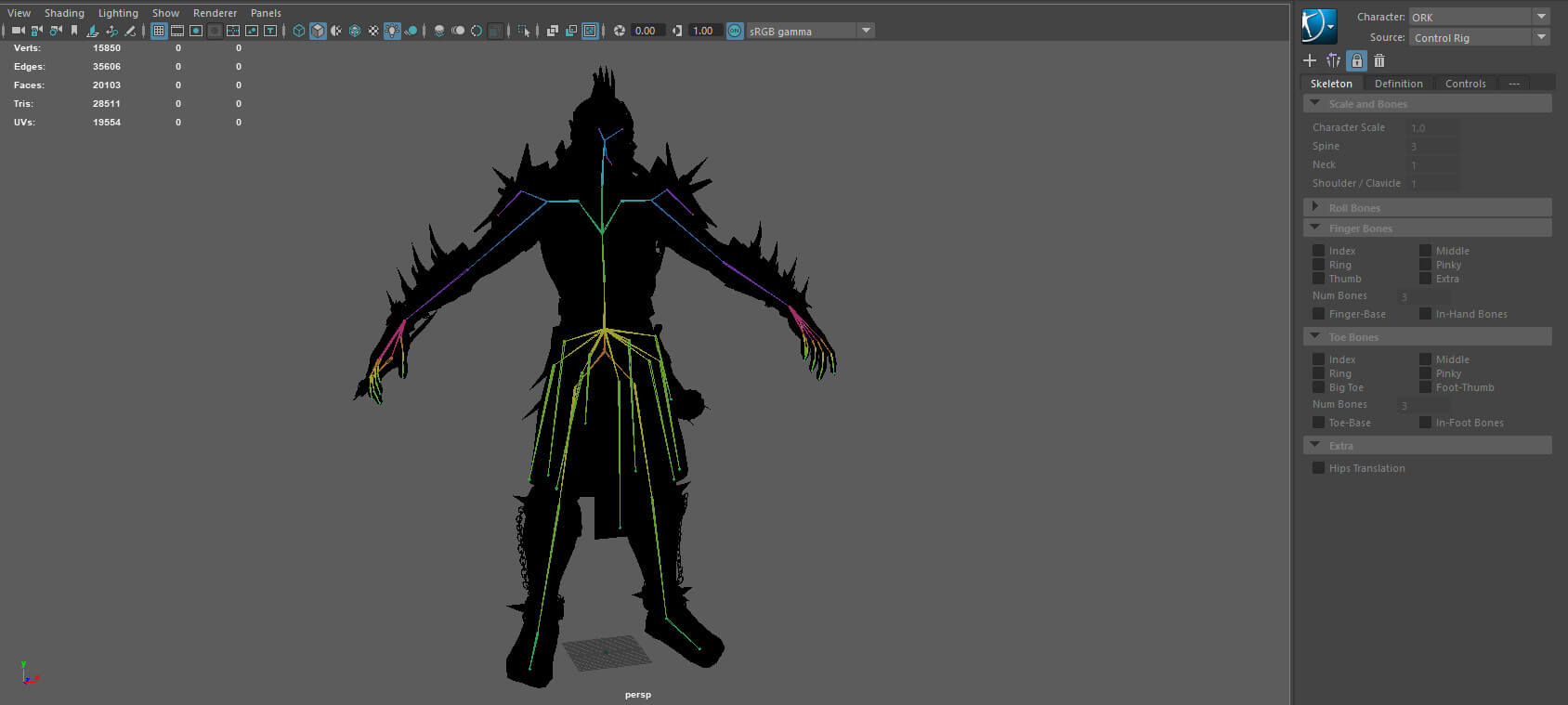1568x705 pixels.
Task: Toggle the Film Gate icon
Action: tap(177, 31)
